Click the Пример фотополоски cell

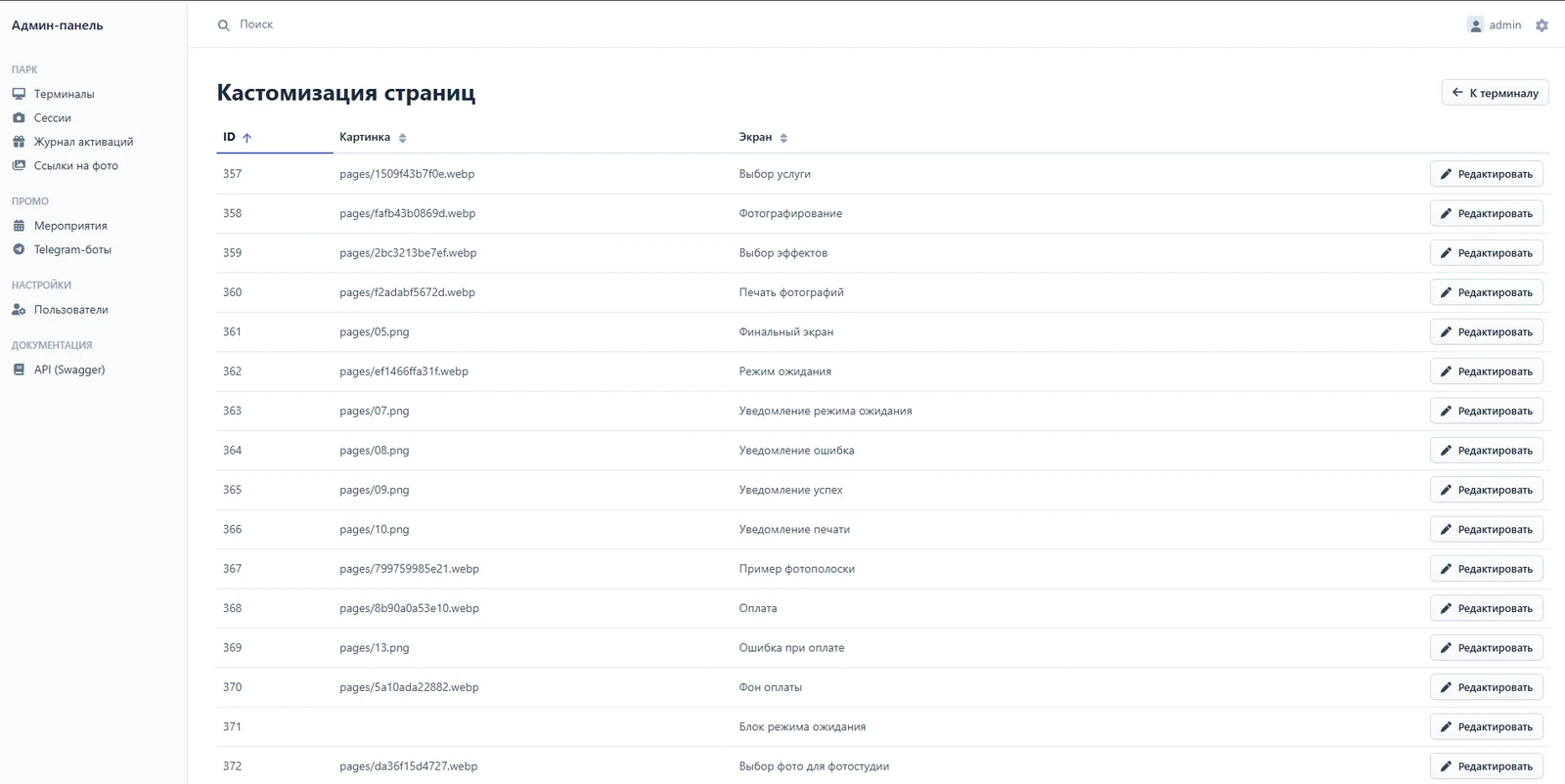(x=797, y=569)
